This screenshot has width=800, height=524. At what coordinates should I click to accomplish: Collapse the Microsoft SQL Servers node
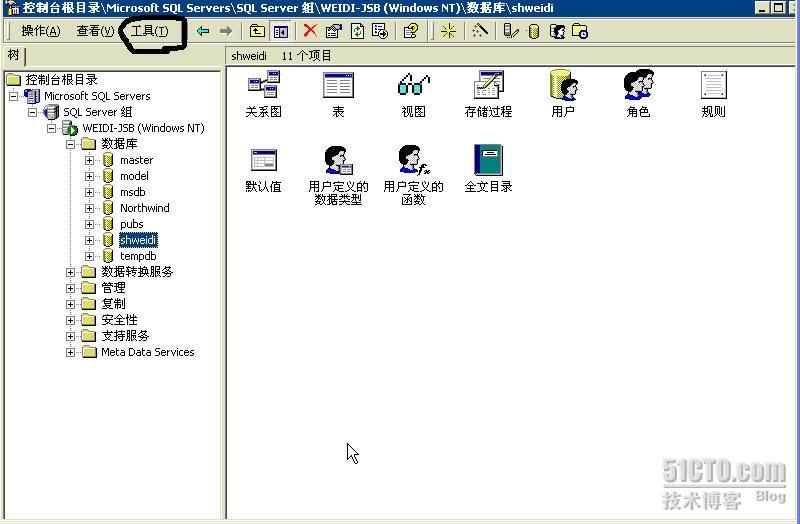click(x=14, y=96)
